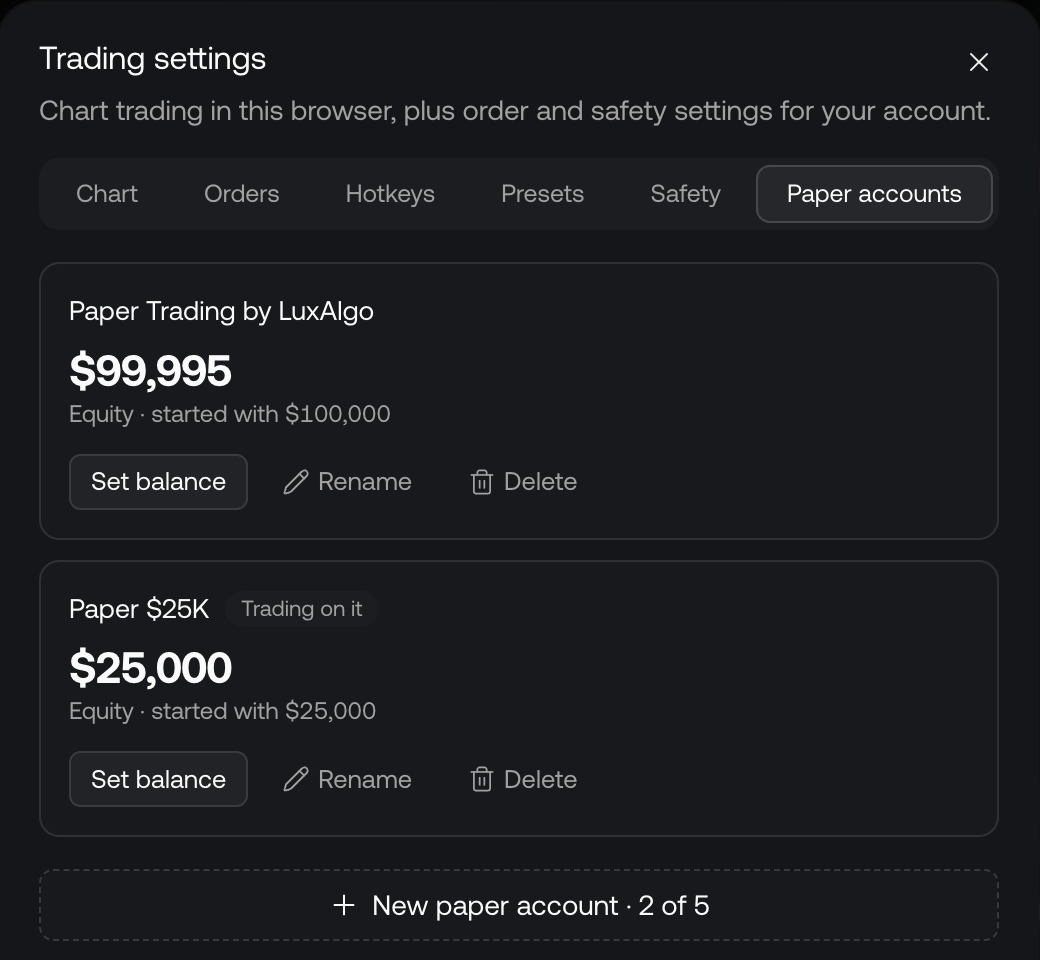This screenshot has height=960, width=1040.
Task: Set balance for Paper $25K account
Action: 159,779
